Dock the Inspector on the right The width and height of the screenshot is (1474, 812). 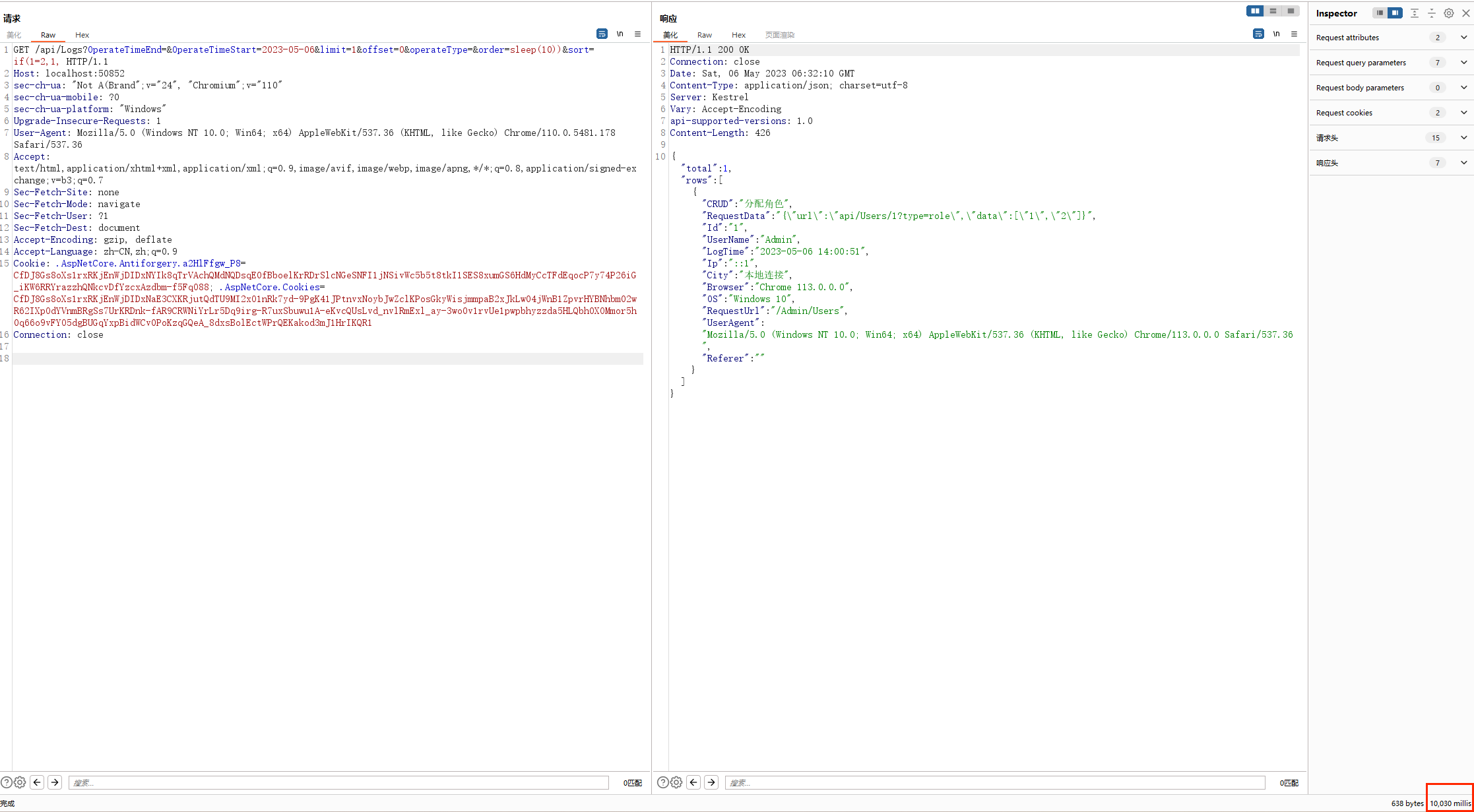pyautogui.click(x=1395, y=13)
